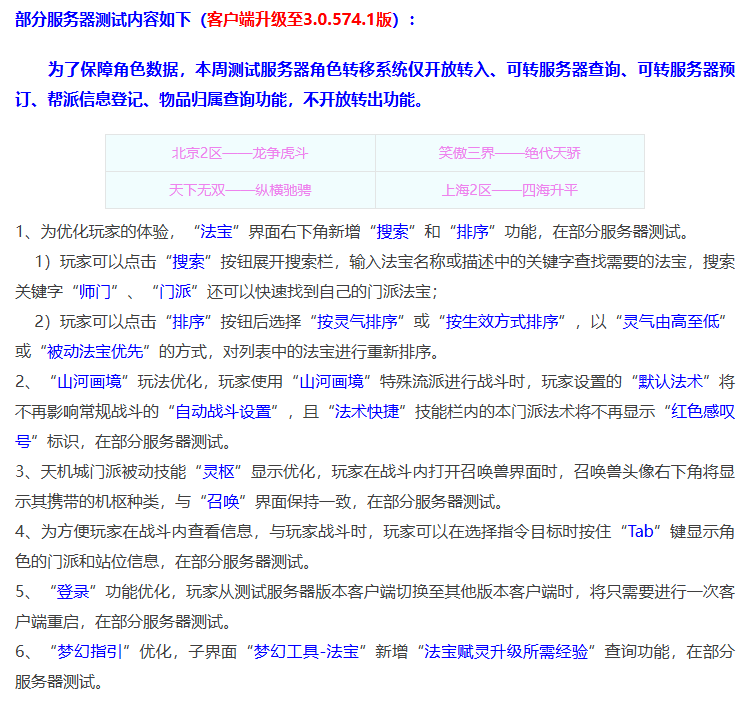
Task: Click the blue word 门派 in quotes
Action: coord(175,291)
